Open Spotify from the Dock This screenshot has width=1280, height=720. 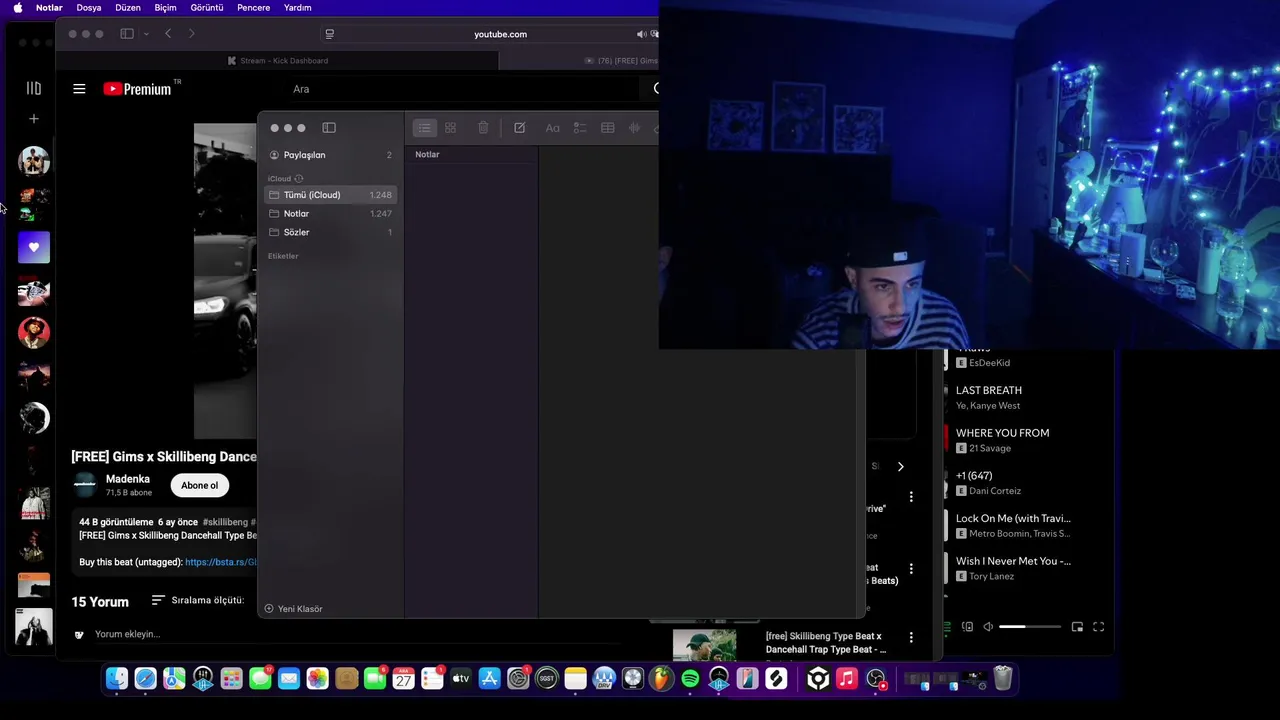690,679
